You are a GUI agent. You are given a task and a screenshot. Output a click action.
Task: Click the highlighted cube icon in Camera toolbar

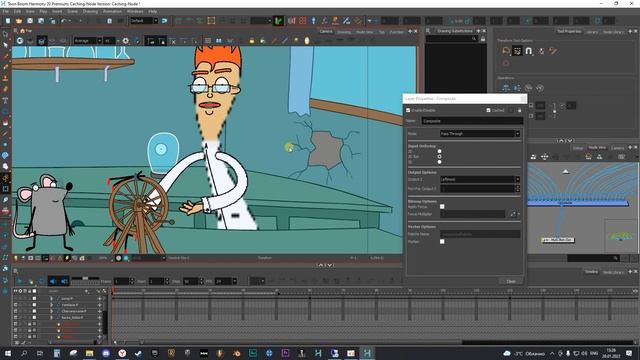coord(42,41)
